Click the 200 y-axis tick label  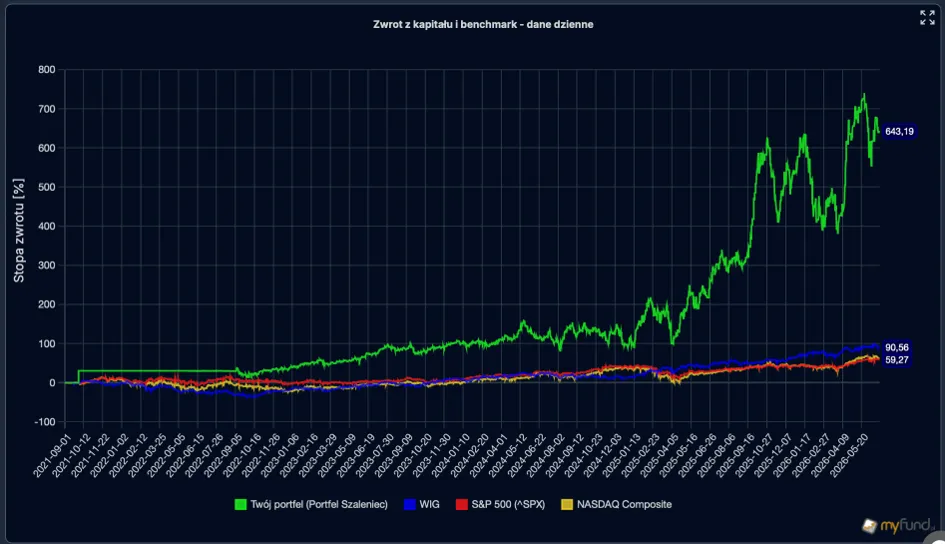pos(46,305)
